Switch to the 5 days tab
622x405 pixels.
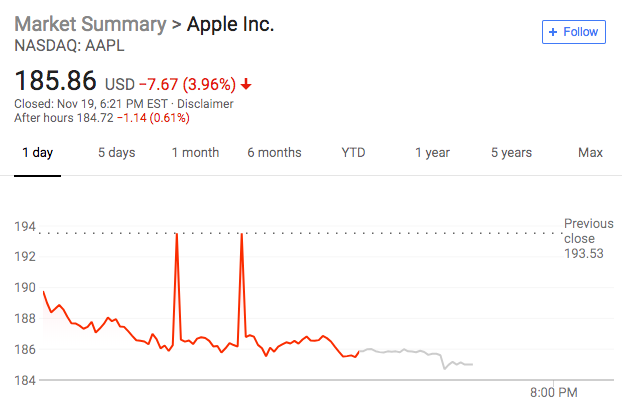(116, 153)
